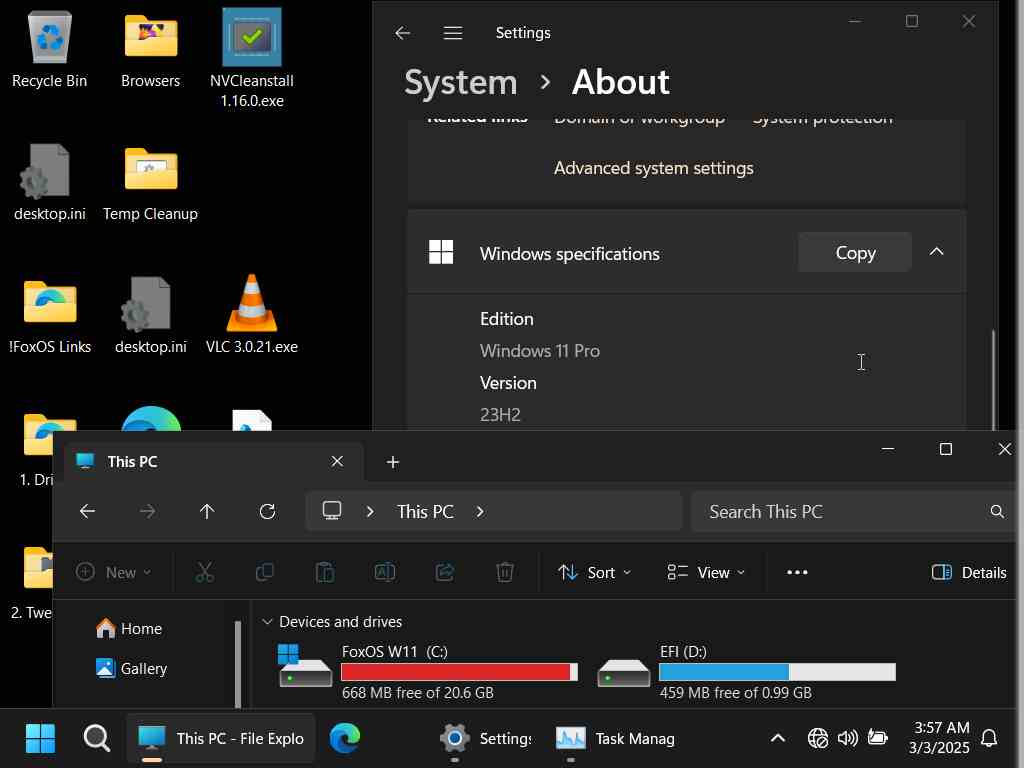This screenshot has width=1024, height=768.
Task: Select the !FoxOS Links folder icon
Action: tap(50, 316)
